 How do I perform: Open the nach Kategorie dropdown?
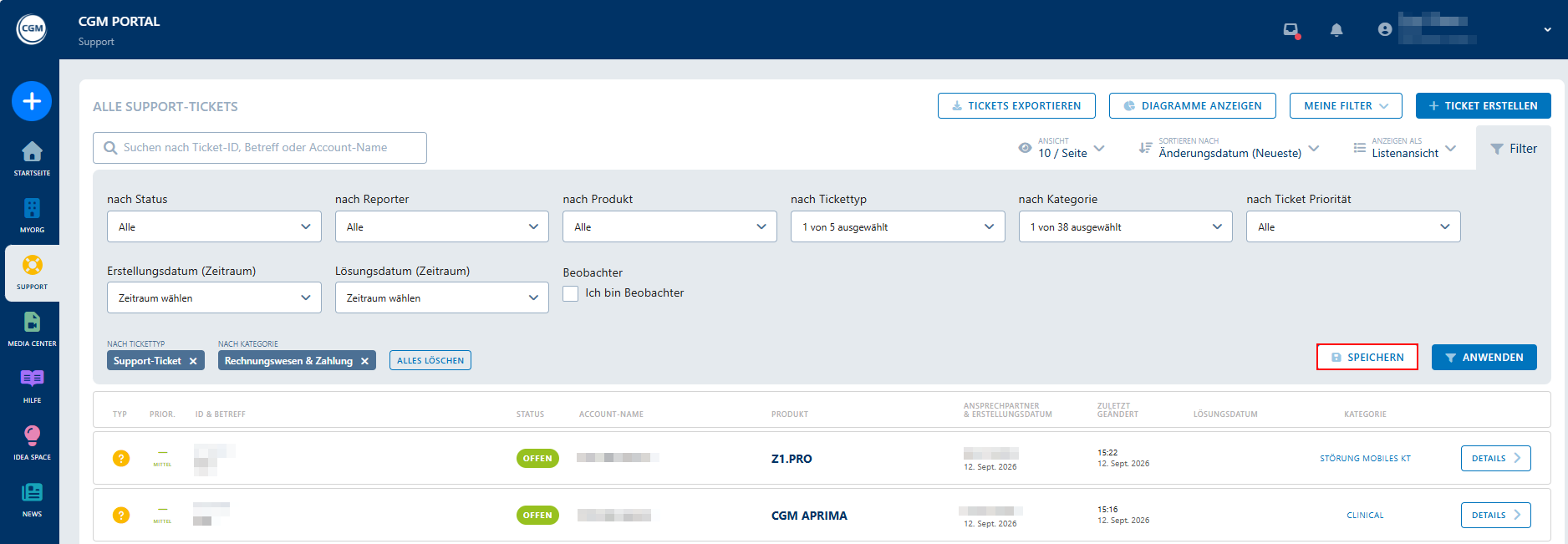click(x=1126, y=226)
